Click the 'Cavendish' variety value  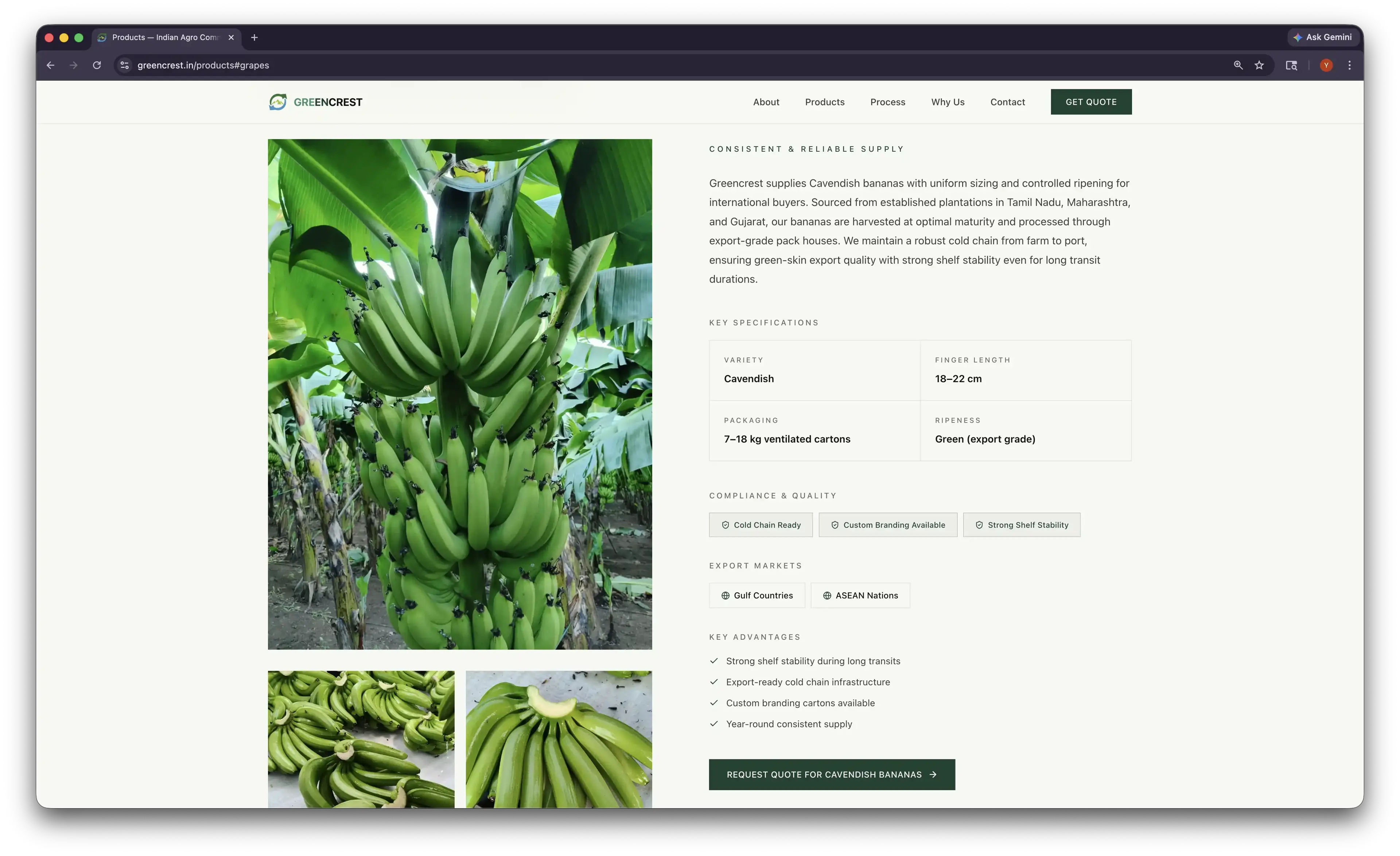(x=748, y=379)
